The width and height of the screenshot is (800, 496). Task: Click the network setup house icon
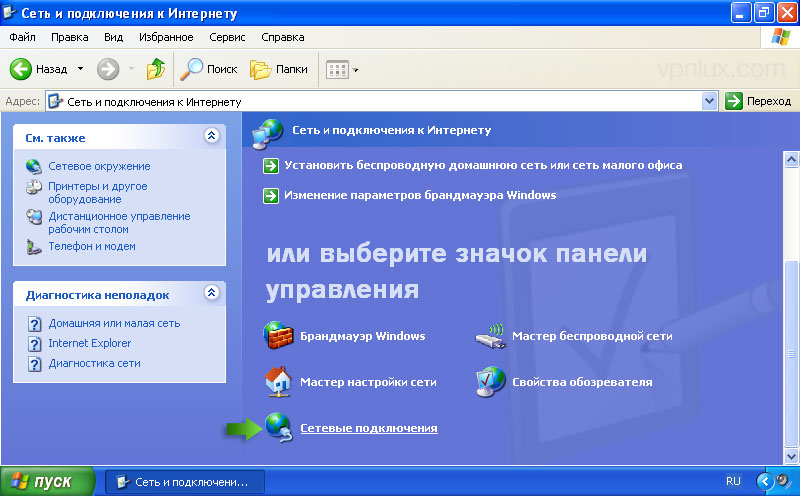(x=278, y=382)
